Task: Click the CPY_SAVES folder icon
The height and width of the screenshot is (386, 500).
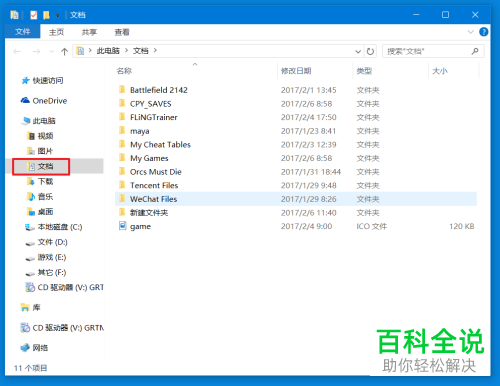Action: click(122, 103)
